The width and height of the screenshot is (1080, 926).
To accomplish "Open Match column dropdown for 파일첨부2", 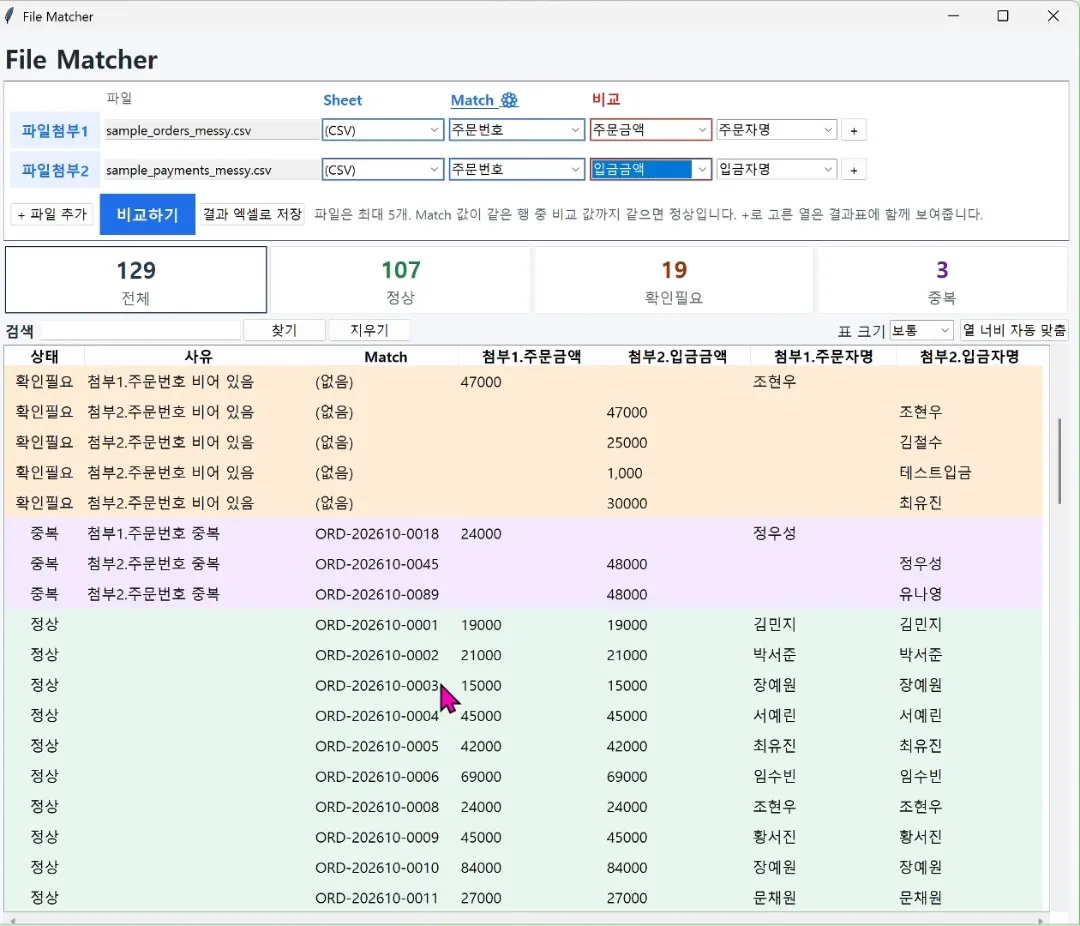I will click(x=517, y=170).
